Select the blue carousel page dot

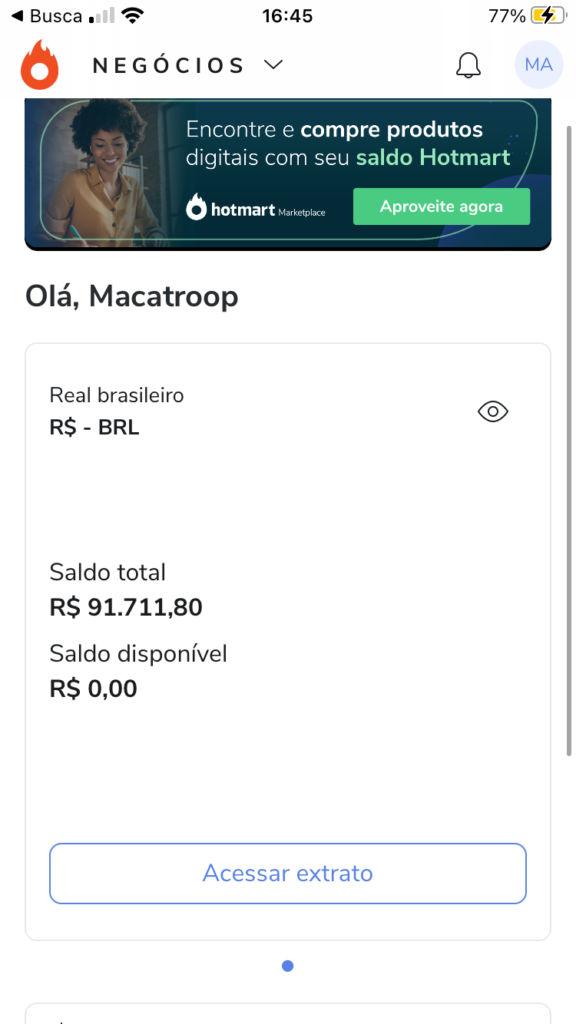coord(287,966)
